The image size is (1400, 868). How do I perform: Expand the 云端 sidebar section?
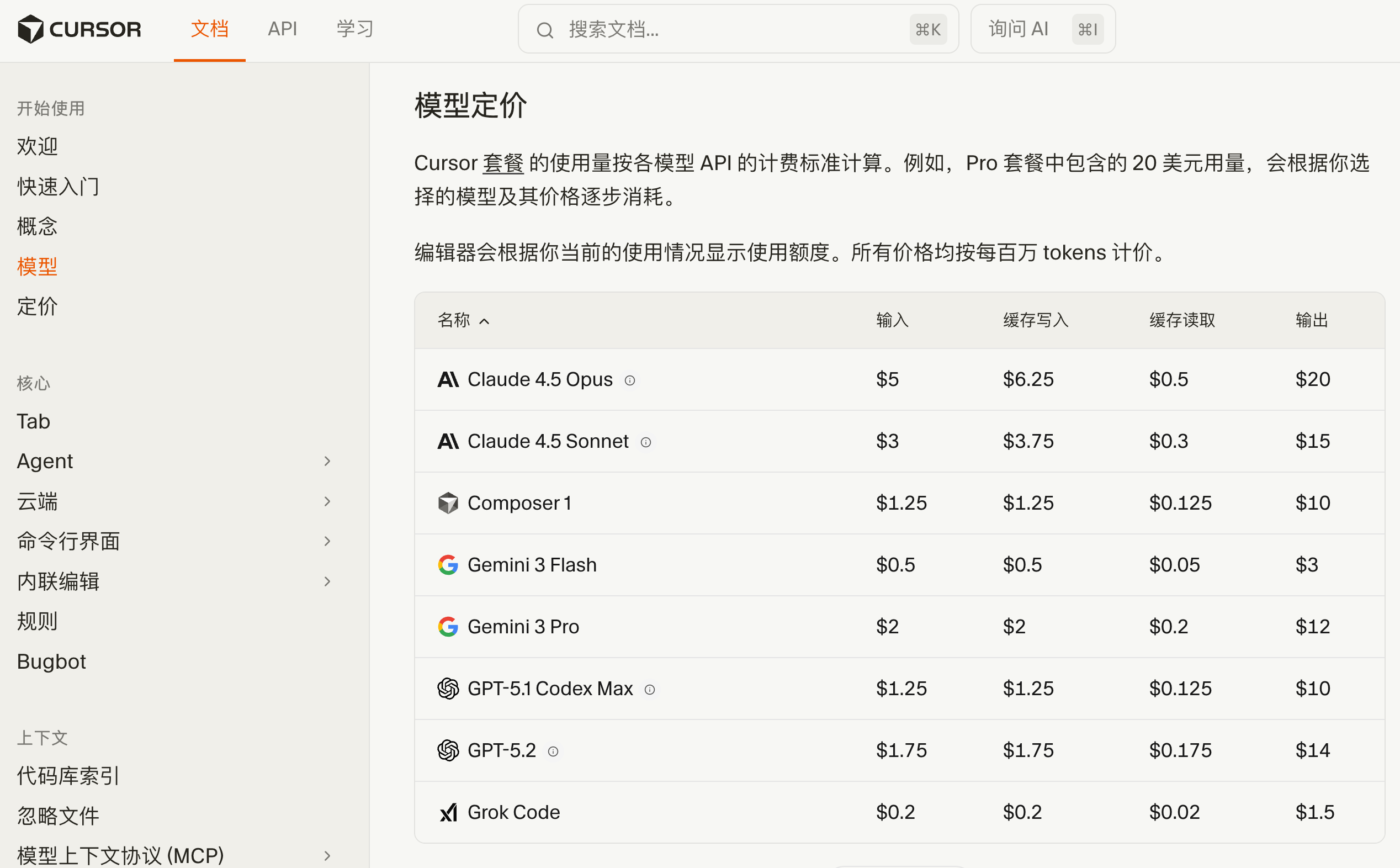click(327, 501)
